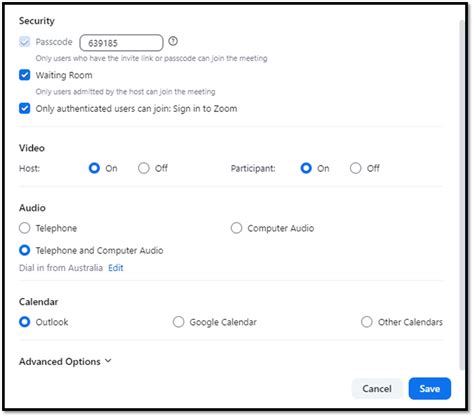The width and height of the screenshot is (474, 417).
Task: Click the 'Participant:' label
Action: pos(253,168)
